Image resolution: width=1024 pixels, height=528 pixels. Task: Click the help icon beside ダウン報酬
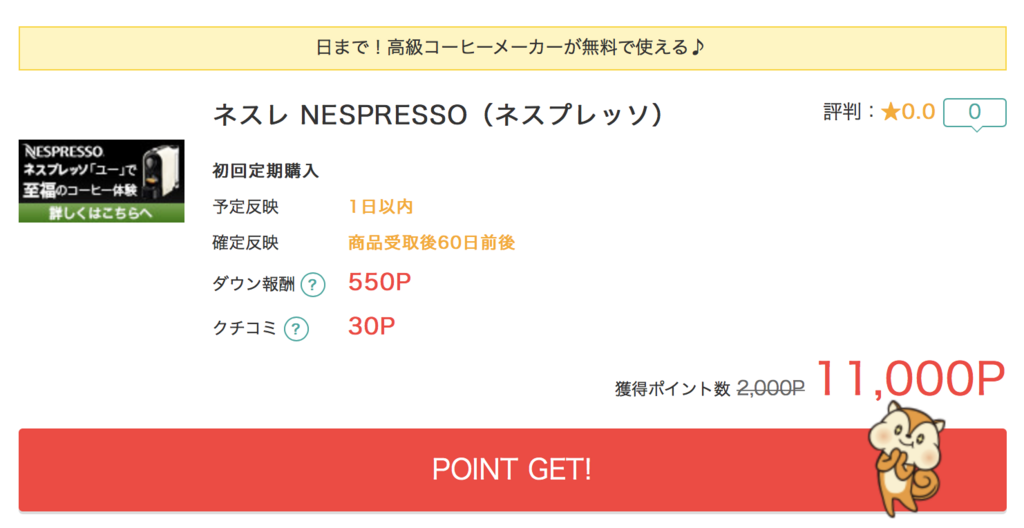(x=313, y=285)
